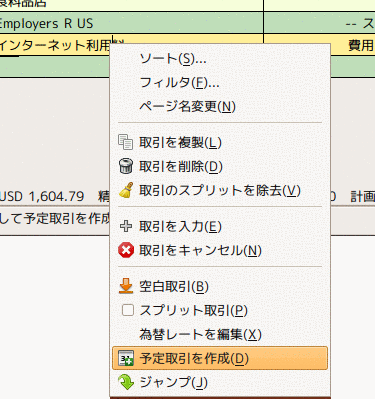The width and height of the screenshot is (375, 399).
Task: Choose the 取引を入力(E) menu label
Action: (x=180, y=227)
